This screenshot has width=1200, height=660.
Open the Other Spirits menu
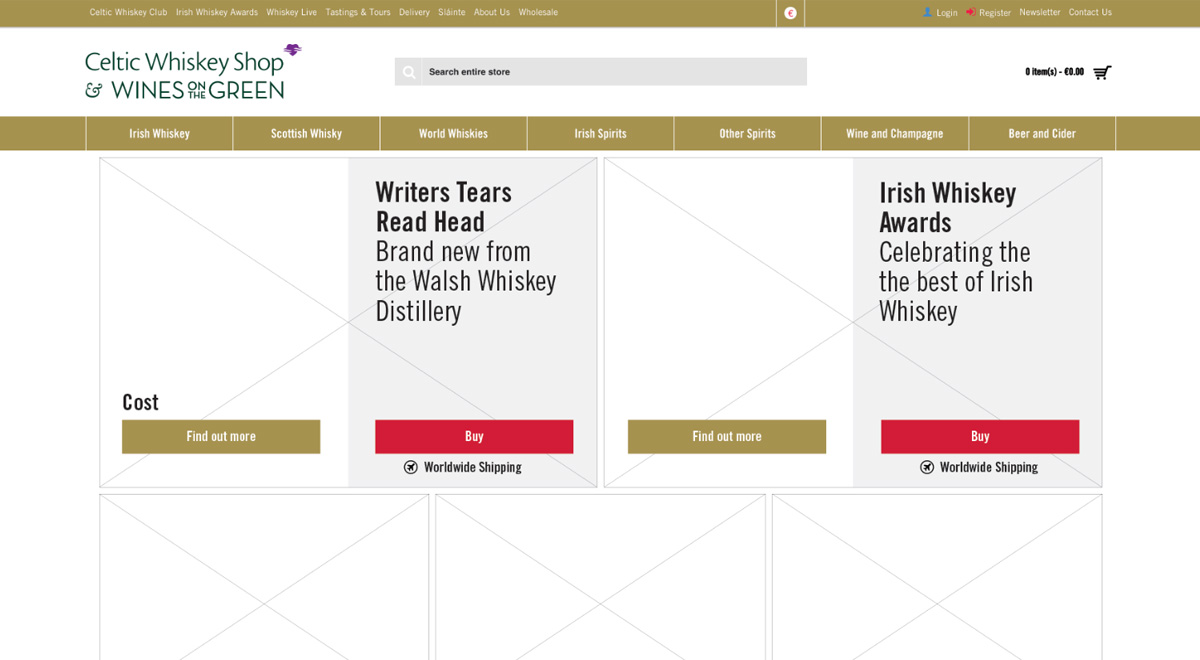(x=747, y=133)
